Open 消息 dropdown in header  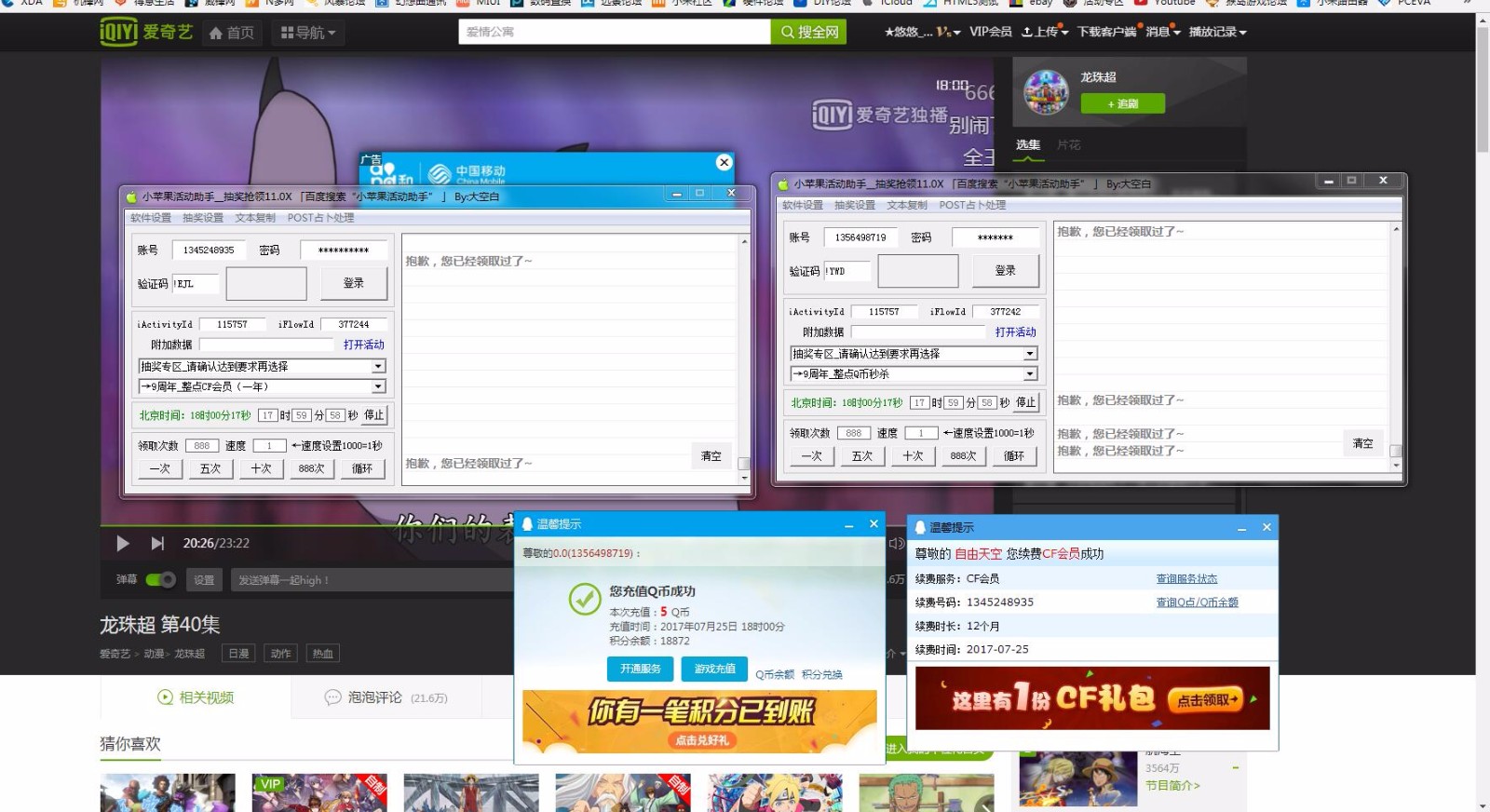(x=1162, y=32)
